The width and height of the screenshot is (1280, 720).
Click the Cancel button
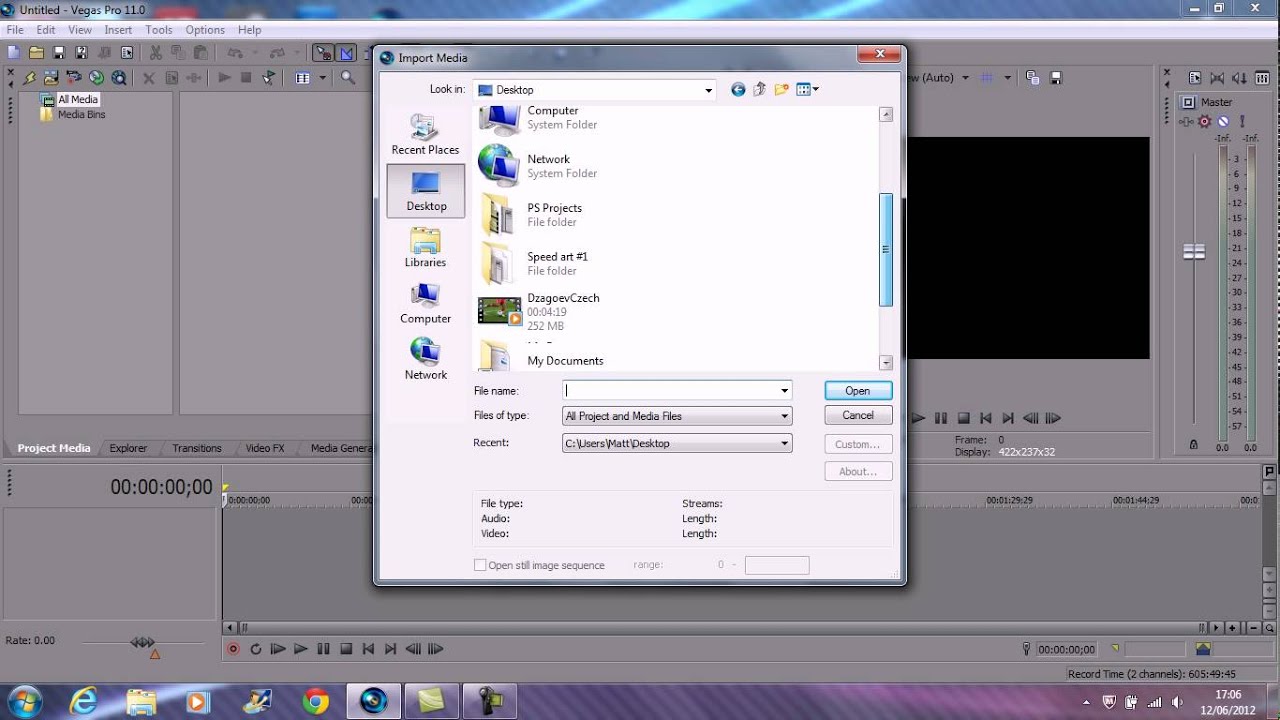tap(858, 415)
